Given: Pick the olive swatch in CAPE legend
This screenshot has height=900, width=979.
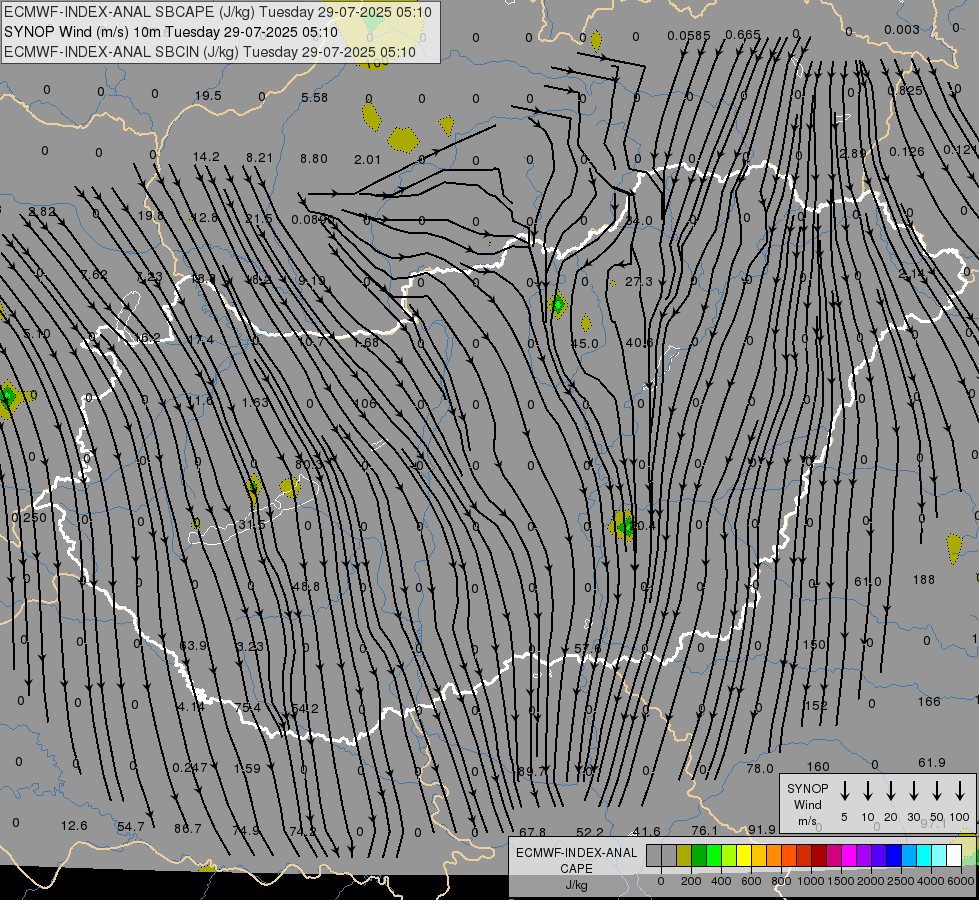Looking at the screenshot, I should pyautogui.click(x=684, y=855).
